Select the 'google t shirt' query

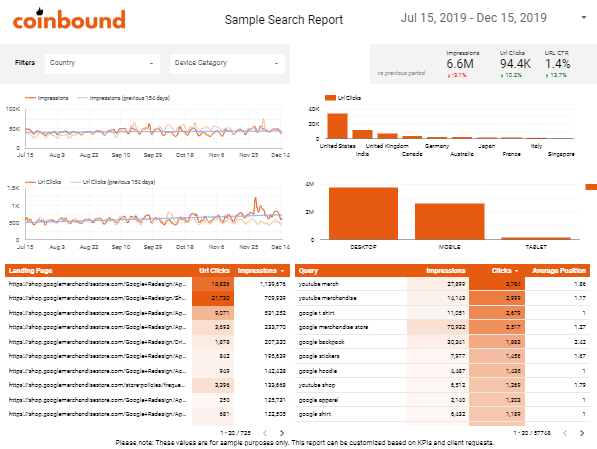[x=316, y=313]
